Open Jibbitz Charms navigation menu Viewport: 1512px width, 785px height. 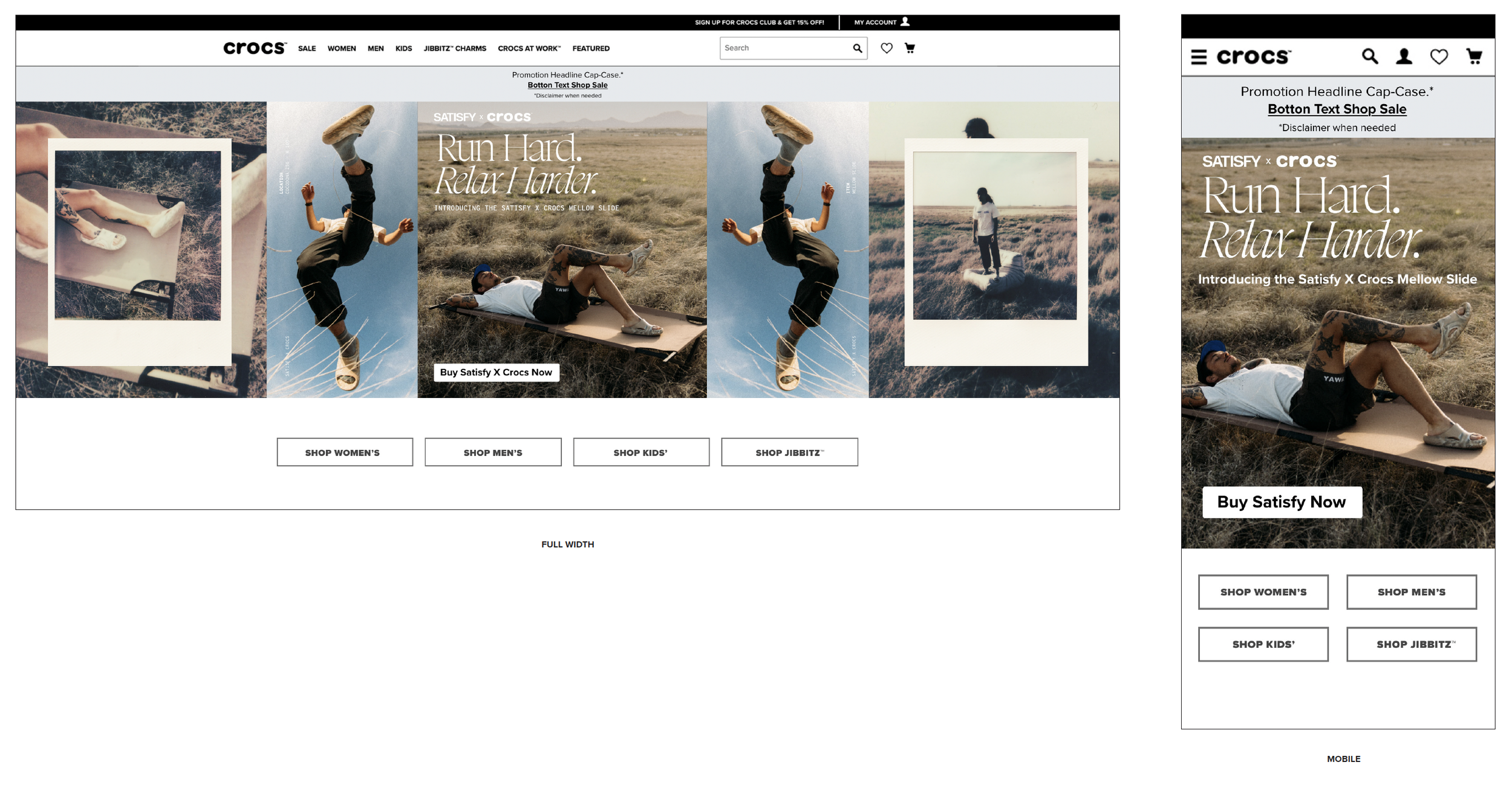click(455, 49)
